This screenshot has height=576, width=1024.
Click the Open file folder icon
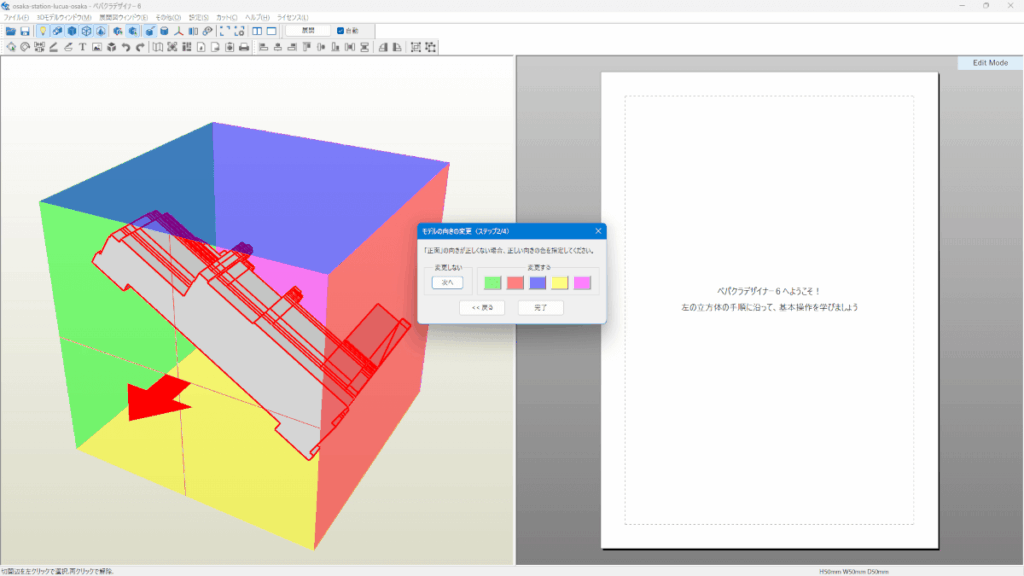pyautogui.click(x=10, y=31)
